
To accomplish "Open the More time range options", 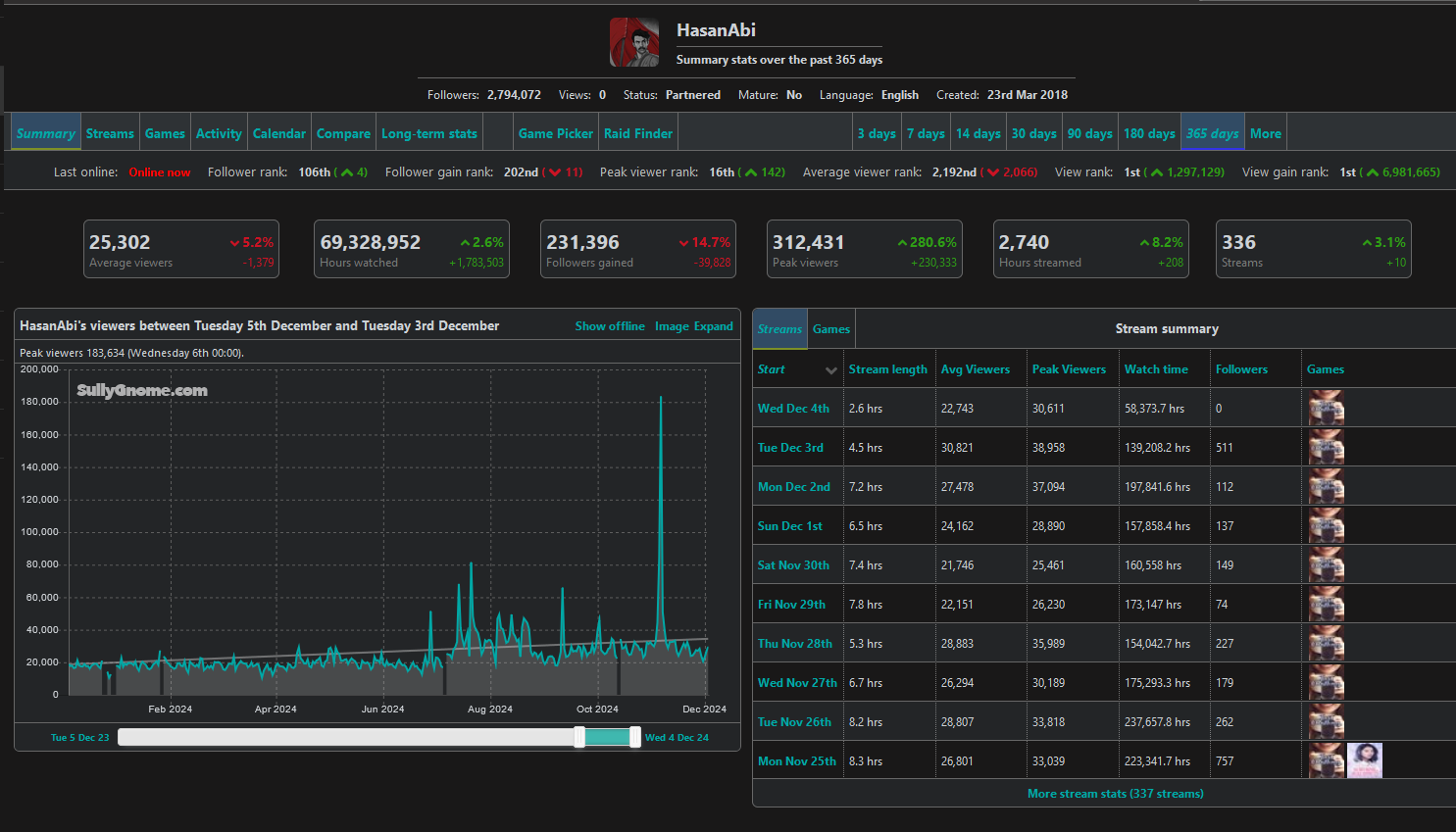I will tap(1266, 133).
